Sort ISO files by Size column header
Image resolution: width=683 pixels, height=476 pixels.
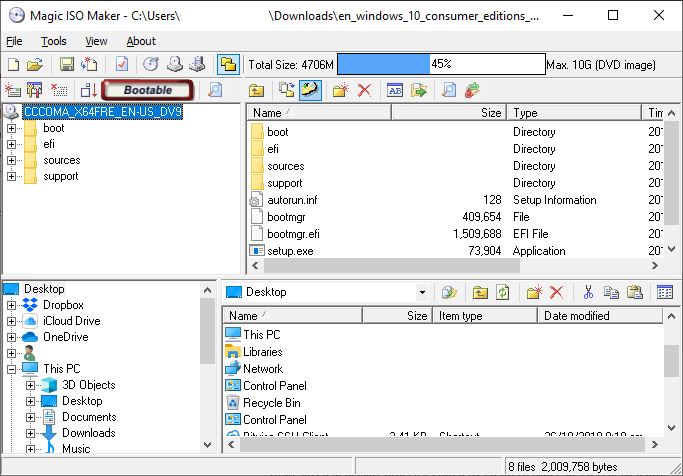tap(449, 113)
